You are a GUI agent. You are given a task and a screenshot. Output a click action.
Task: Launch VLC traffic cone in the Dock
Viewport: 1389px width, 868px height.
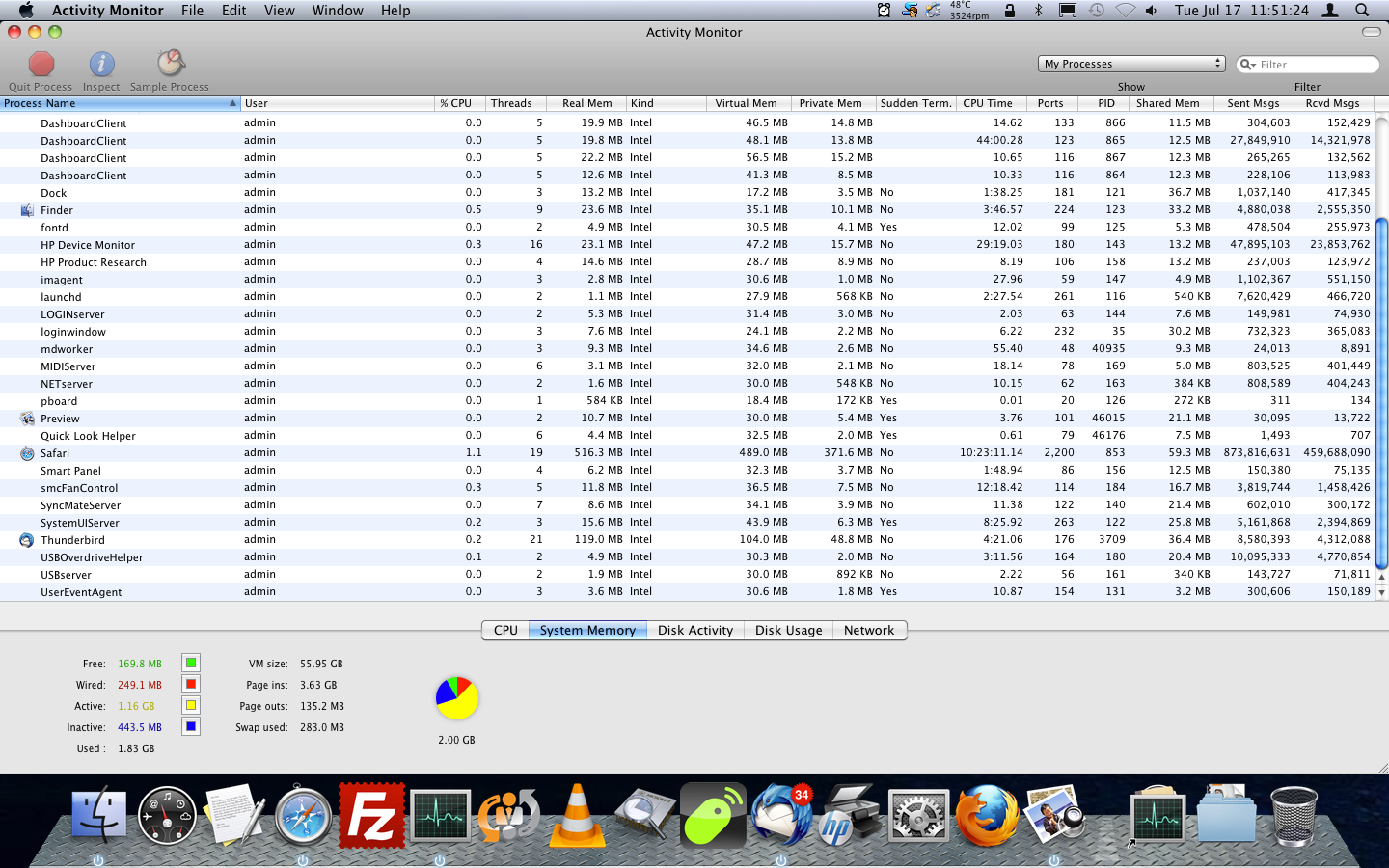[577, 816]
